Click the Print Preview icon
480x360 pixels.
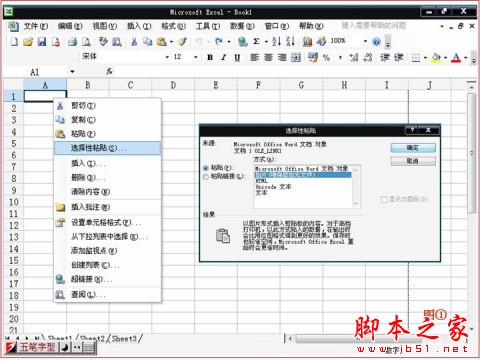click(86, 41)
